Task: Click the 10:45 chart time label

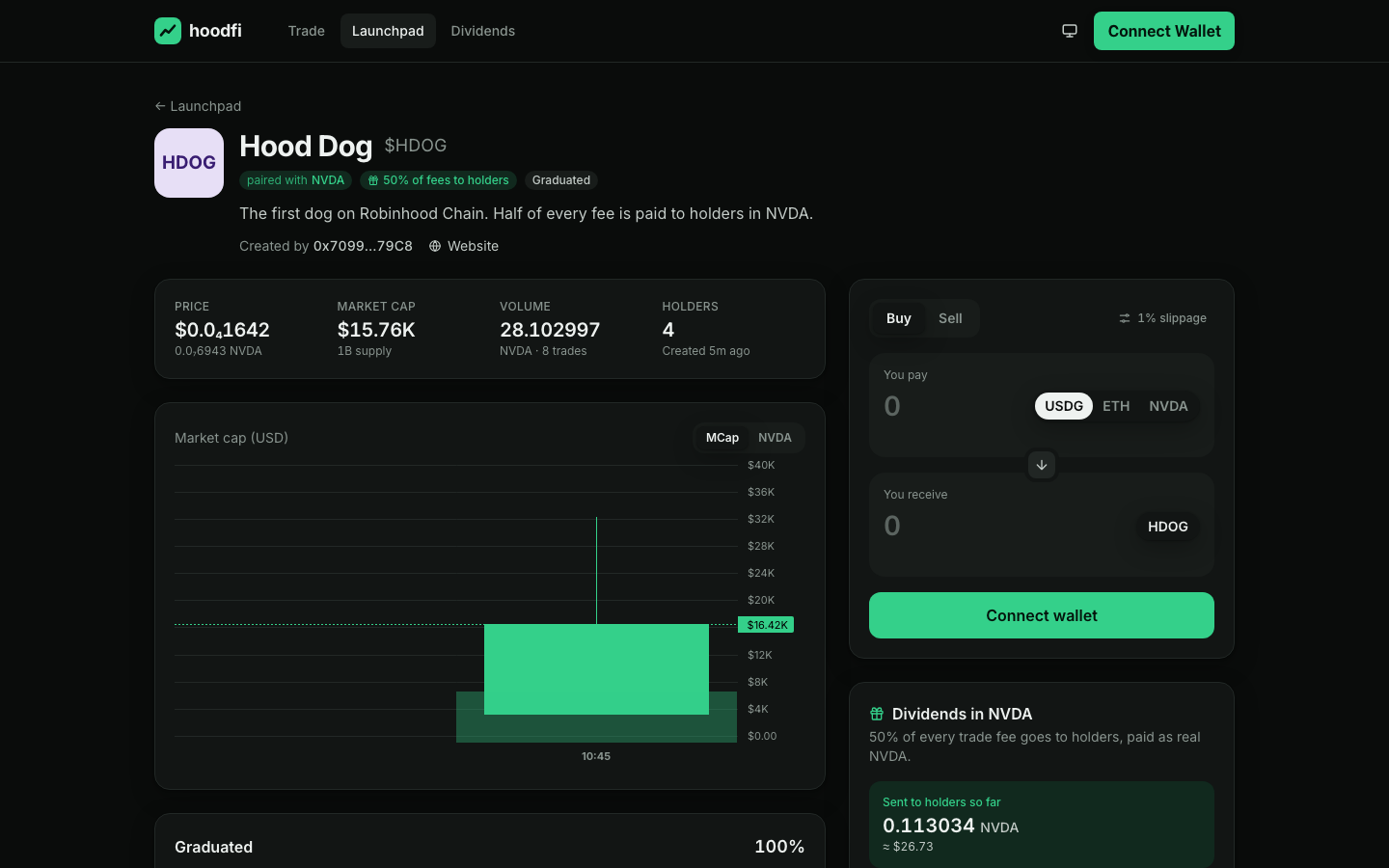Action: (596, 756)
